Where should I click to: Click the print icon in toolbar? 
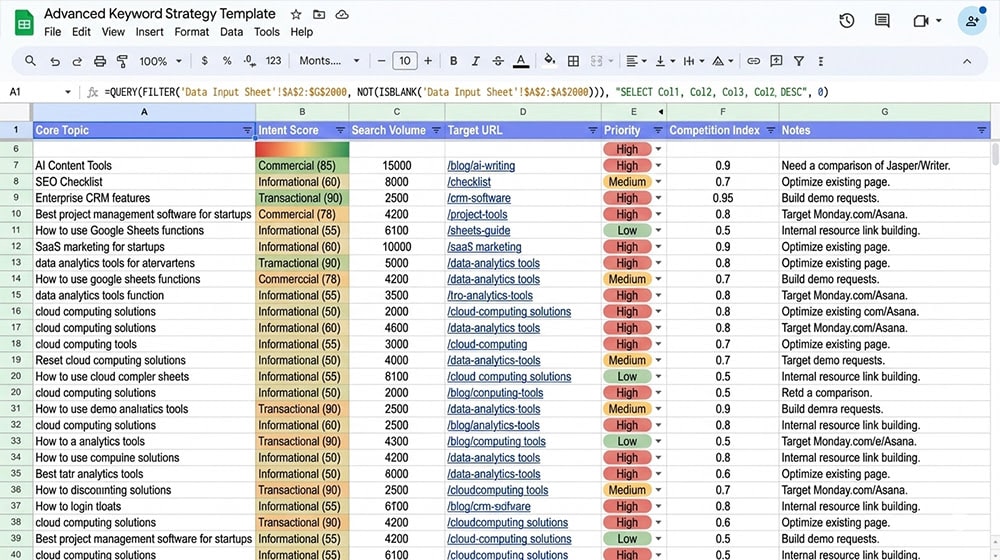click(100, 61)
